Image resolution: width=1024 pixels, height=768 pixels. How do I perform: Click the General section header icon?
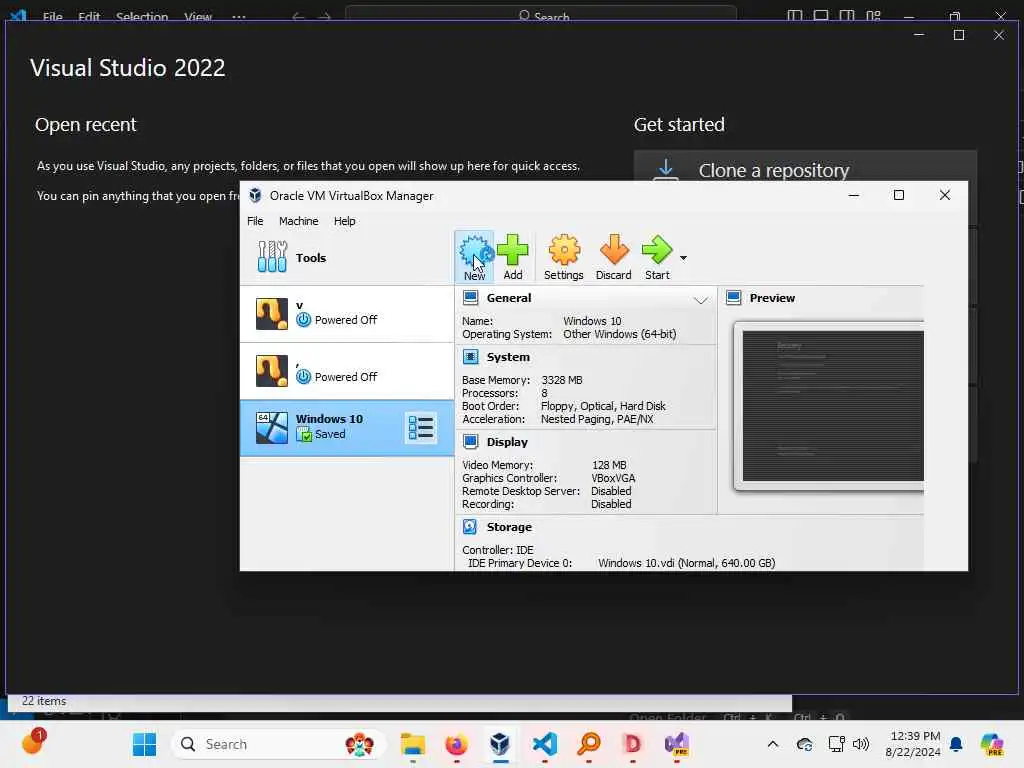point(470,298)
